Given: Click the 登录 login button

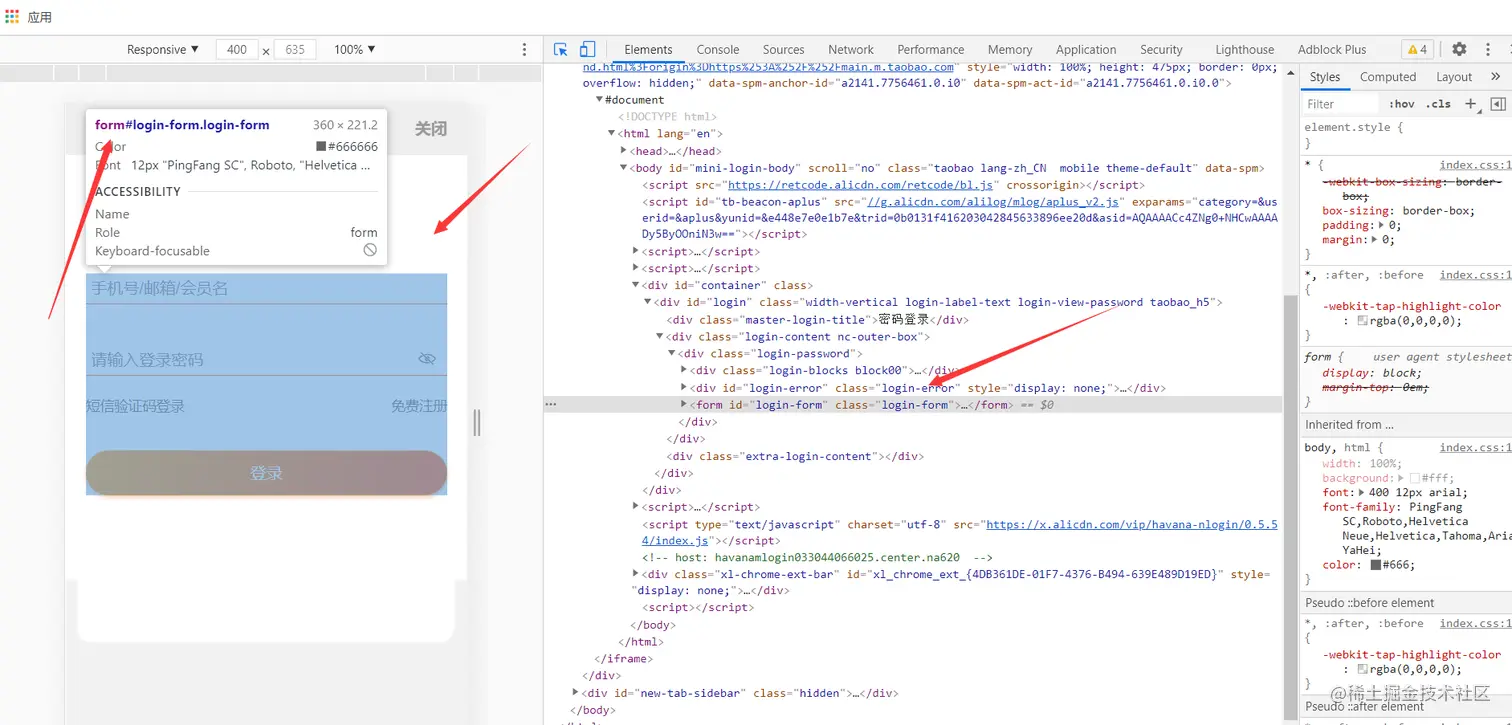Looking at the screenshot, I should point(266,473).
